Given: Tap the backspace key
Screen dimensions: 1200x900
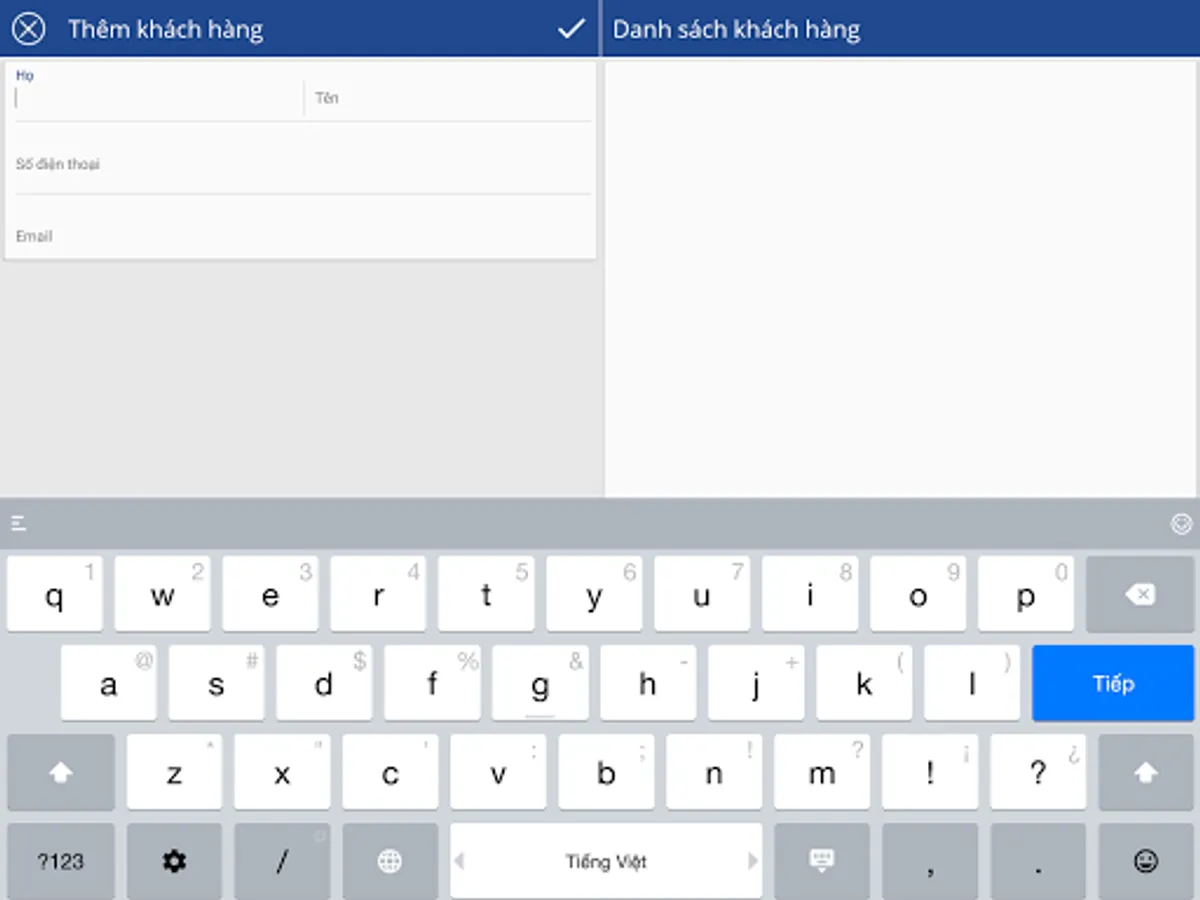Looking at the screenshot, I should coord(1140,595).
